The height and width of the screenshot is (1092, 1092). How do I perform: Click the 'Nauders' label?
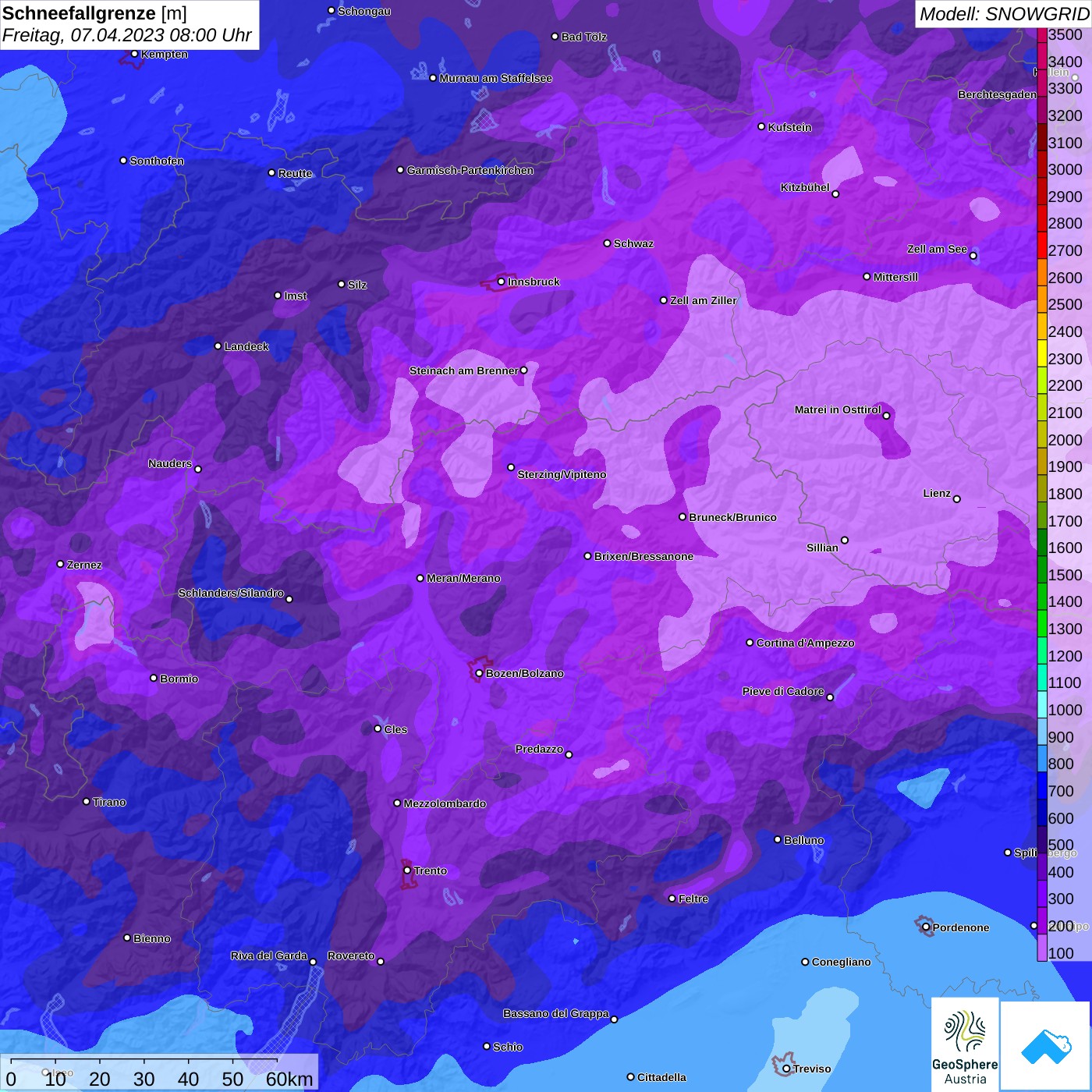170,463
